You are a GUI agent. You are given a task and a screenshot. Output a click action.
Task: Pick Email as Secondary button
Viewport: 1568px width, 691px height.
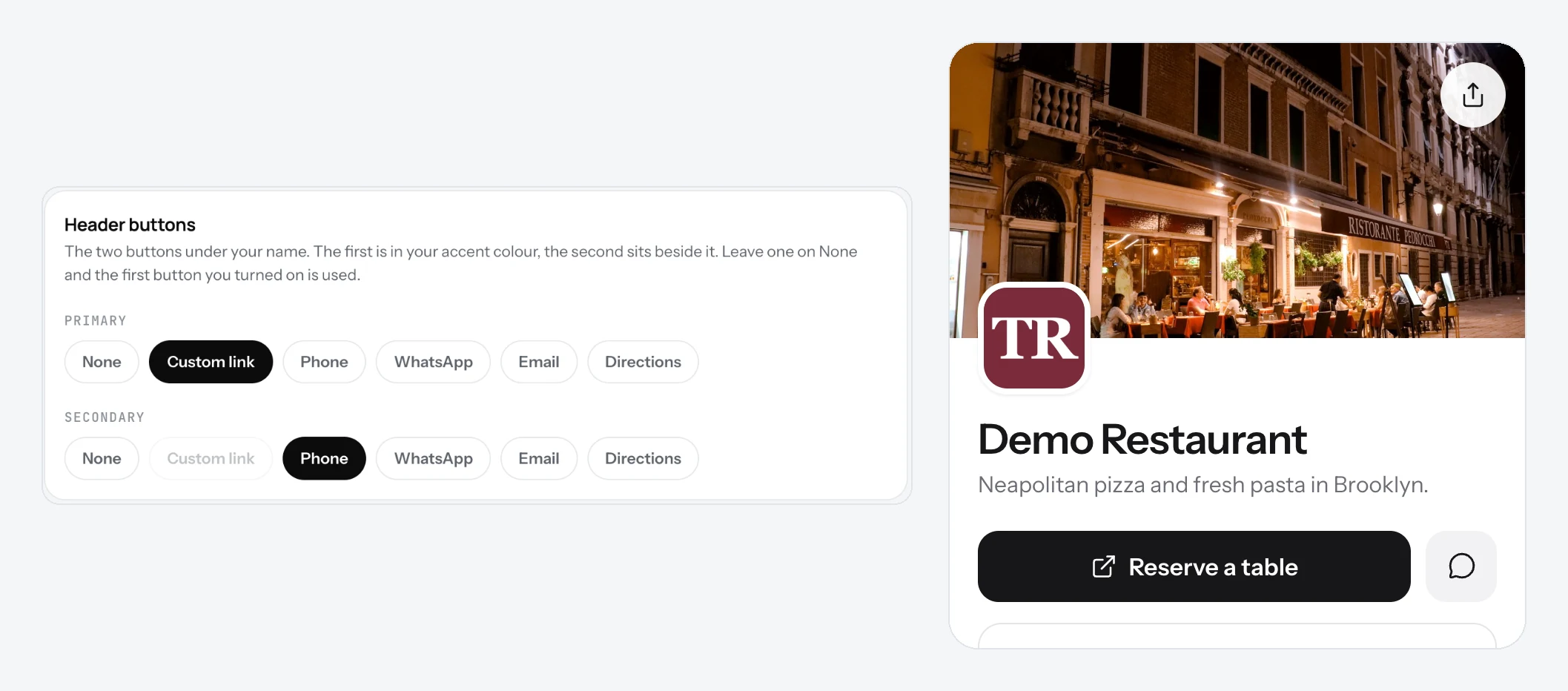tap(539, 458)
